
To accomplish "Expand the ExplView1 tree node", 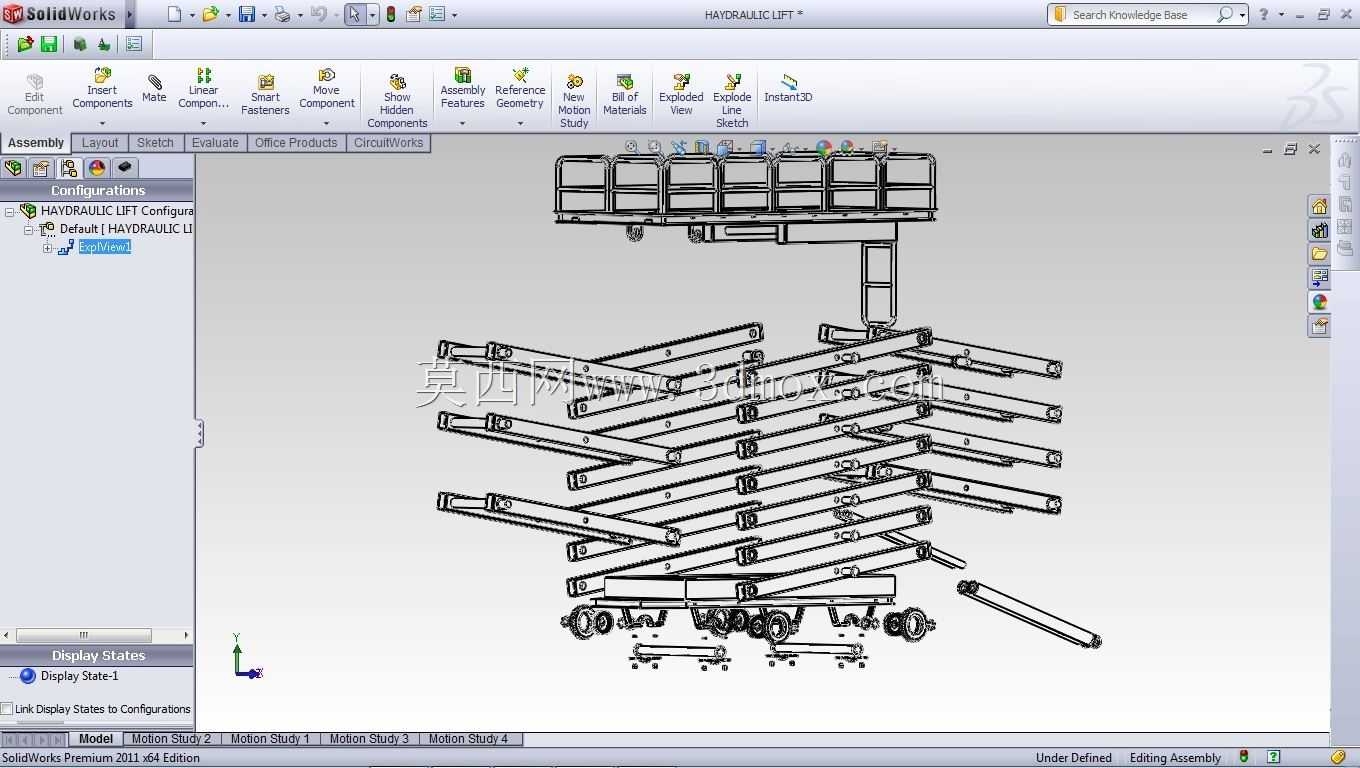I will pos(47,248).
